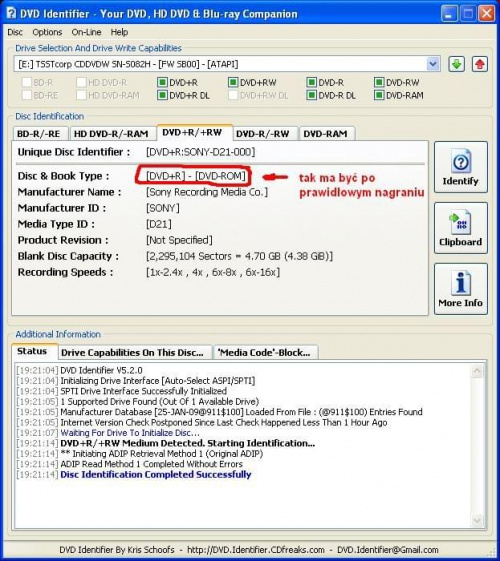The width and height of the screenshot is (500, 561).
Task: Close the DVD Identifier window
Action: pyautogui.click(x=486, y=14)
